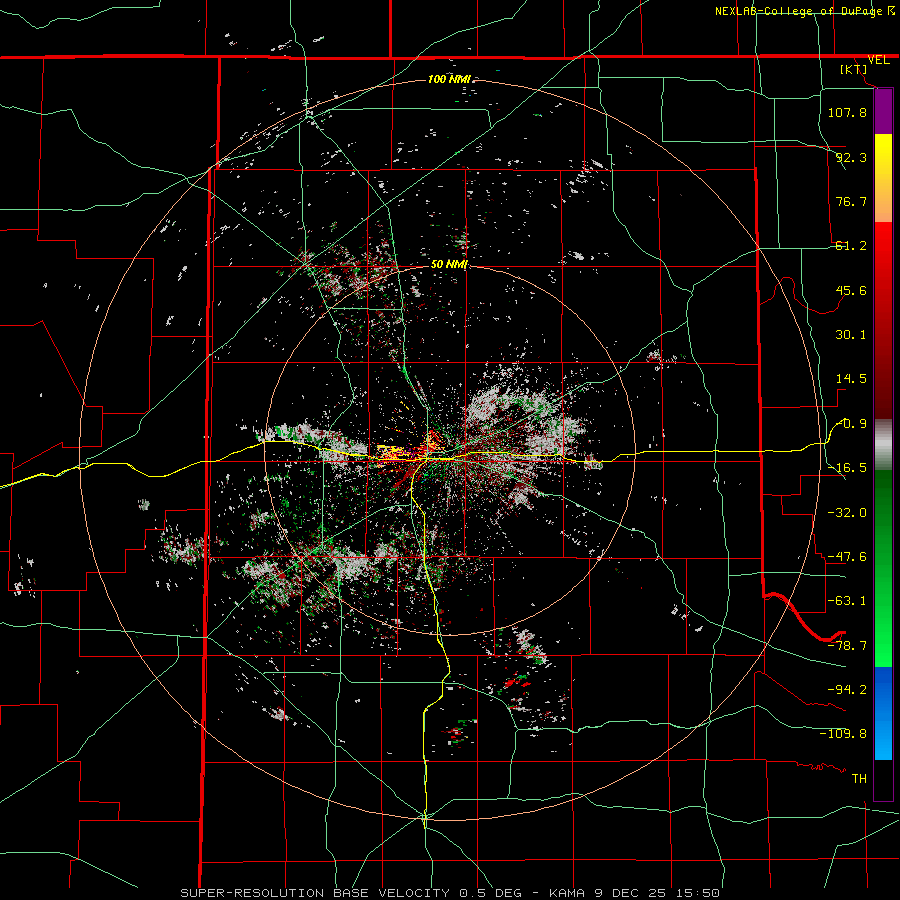Click the NEXLAB-College of DuPage credit text
This screenshot has width=900, height=900.
pos(799,11)
